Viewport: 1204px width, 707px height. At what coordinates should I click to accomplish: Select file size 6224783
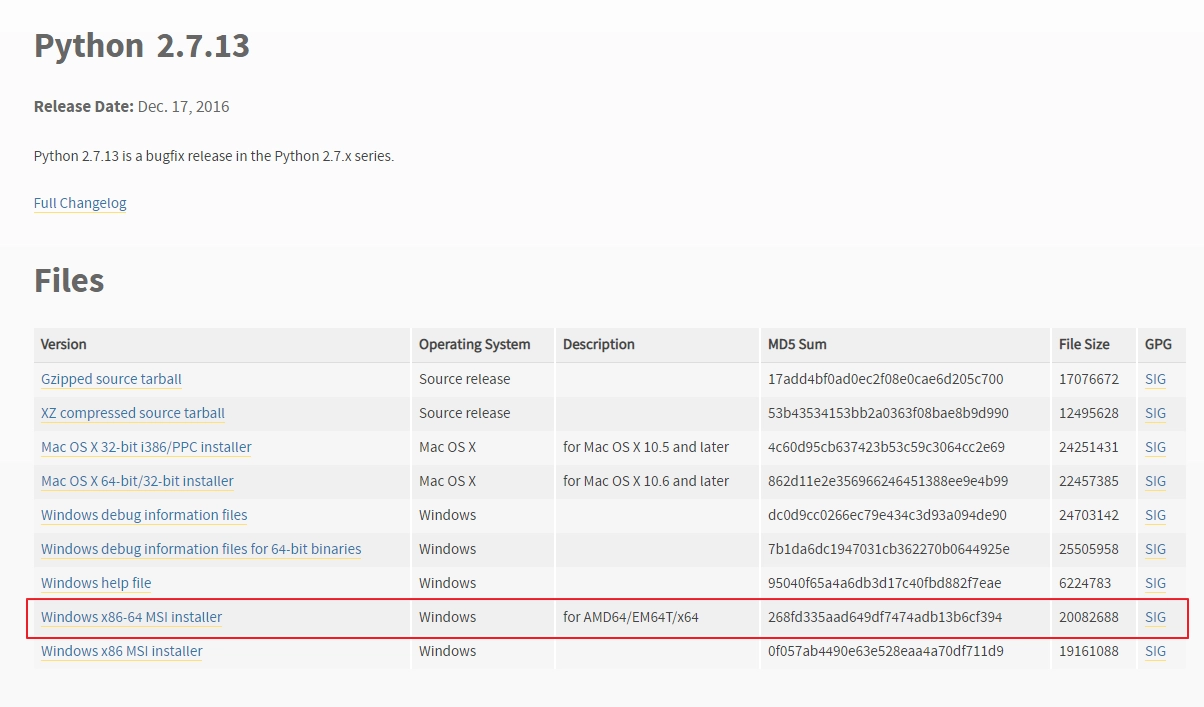click(1085, 583)
